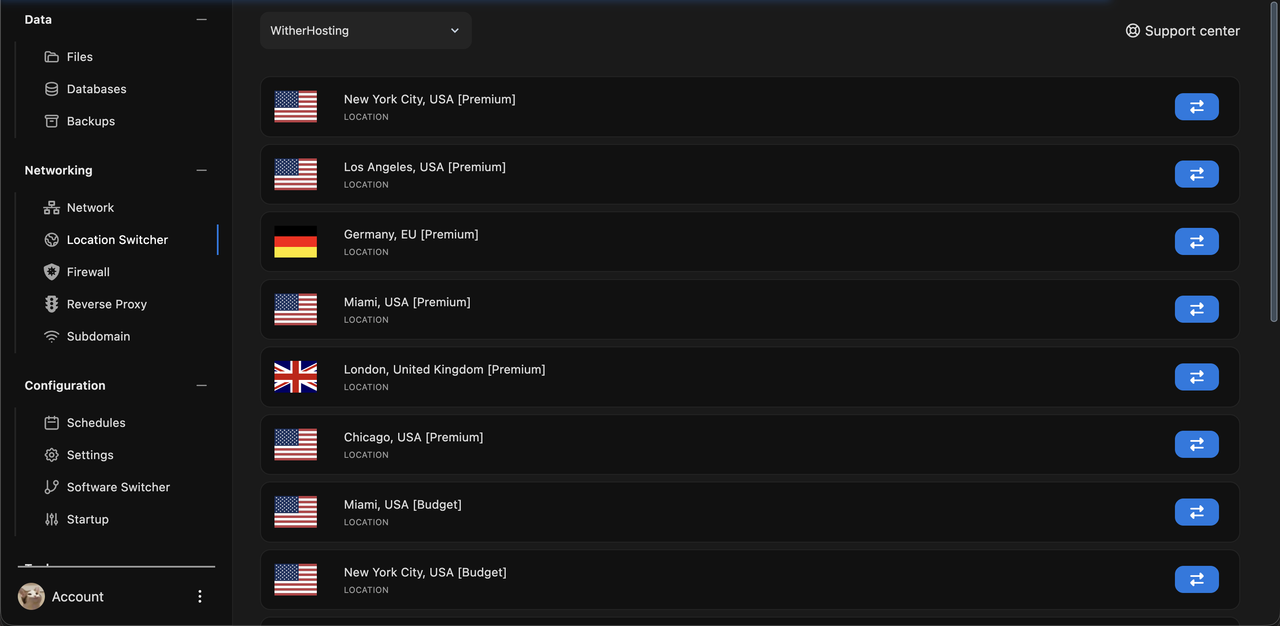Switch to Chicago USA Premium location
The image size is (1280, 626).
coord(1197,444)
